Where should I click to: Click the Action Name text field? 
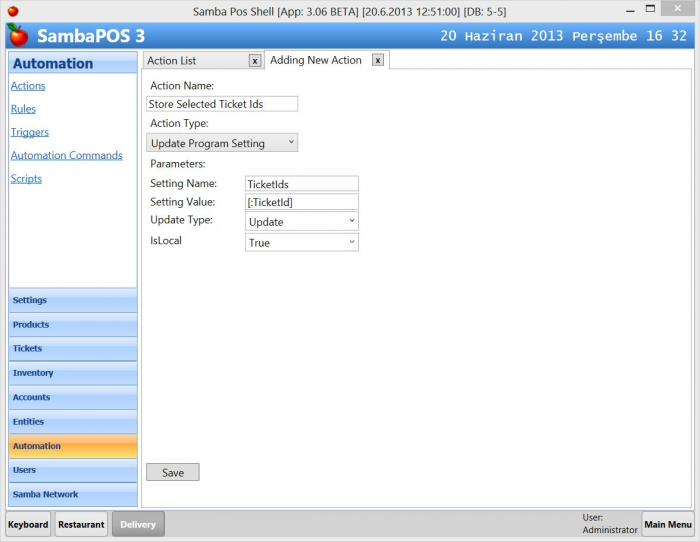[221, 104]
